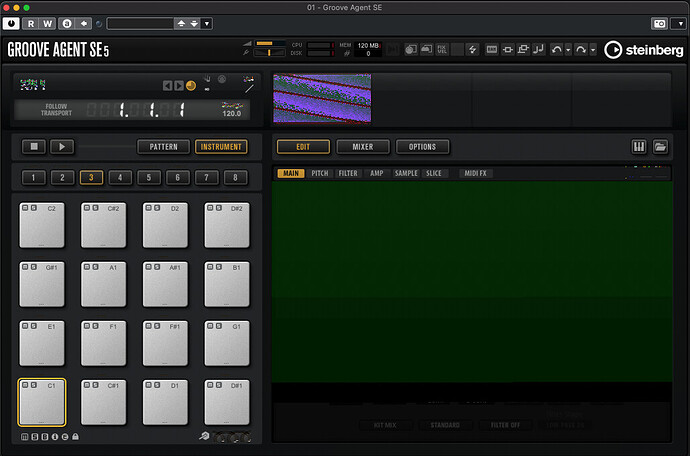
Task: Click the stop playback button
Action: coord(34,147)
